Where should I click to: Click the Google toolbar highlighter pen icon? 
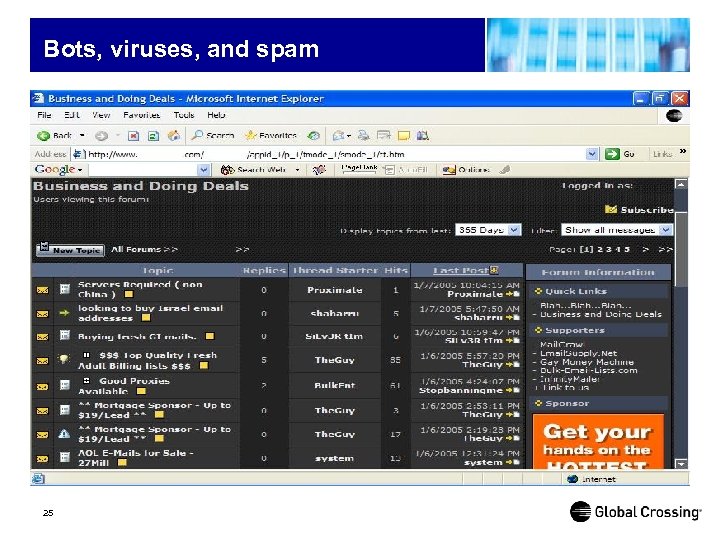pyautogui.click(x=505, y=170)
